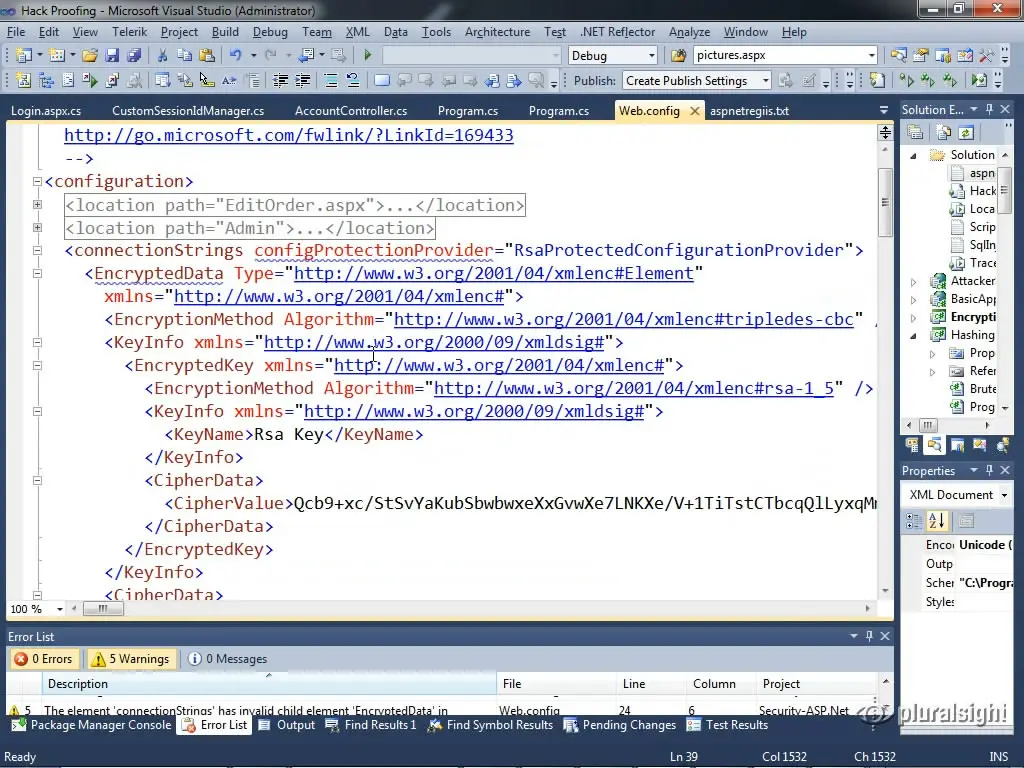Open Create Publish Settings dropdown
This screenshot has height=768, width=1024.
[x=765, y=80]
